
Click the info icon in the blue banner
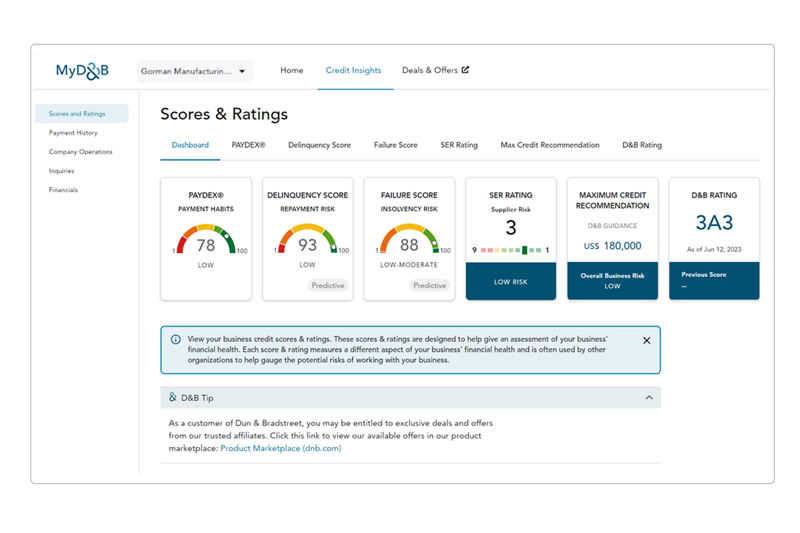click(176, 340)
